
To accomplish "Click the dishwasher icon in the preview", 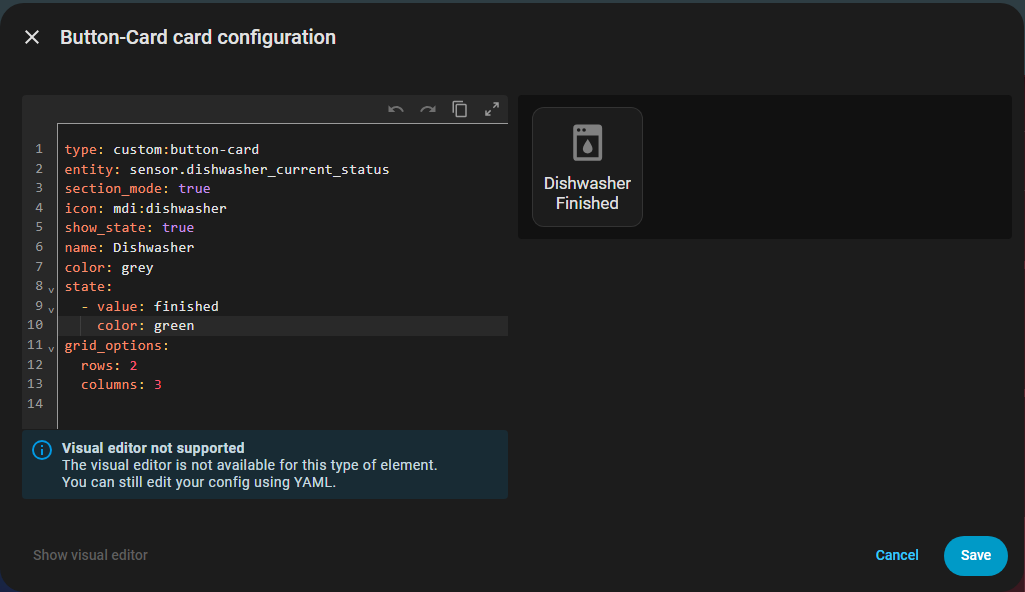I will coord(587,143).
